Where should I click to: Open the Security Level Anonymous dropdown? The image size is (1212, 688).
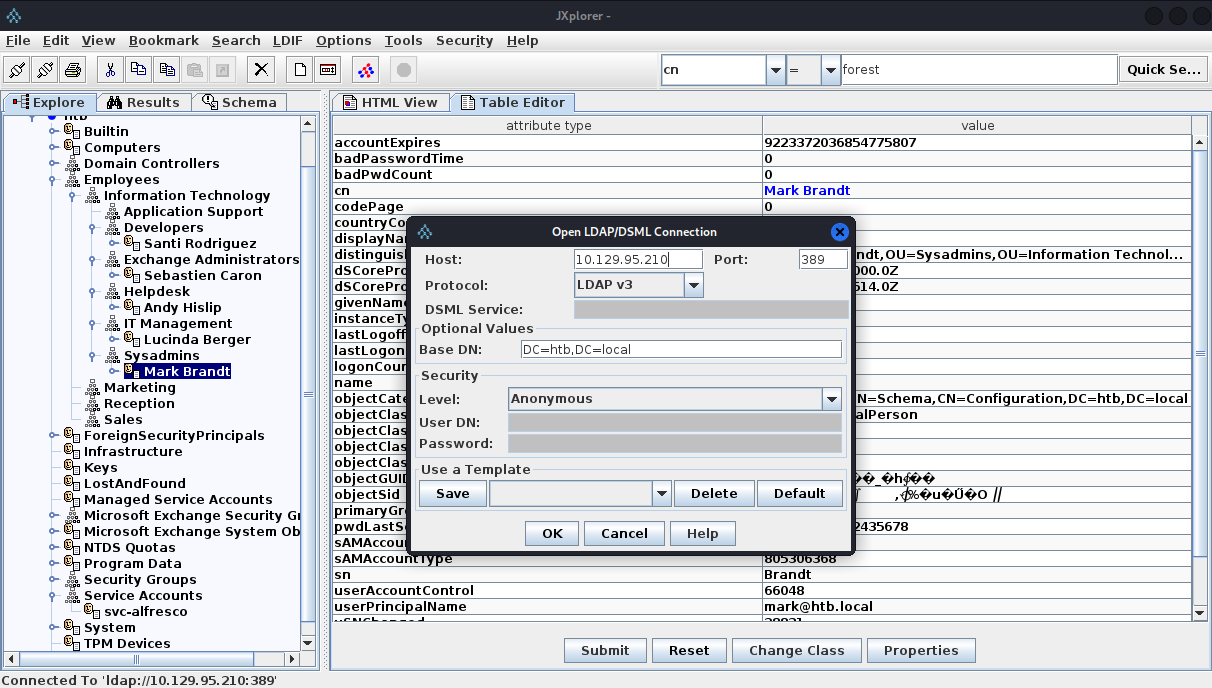tap(832, 399)
